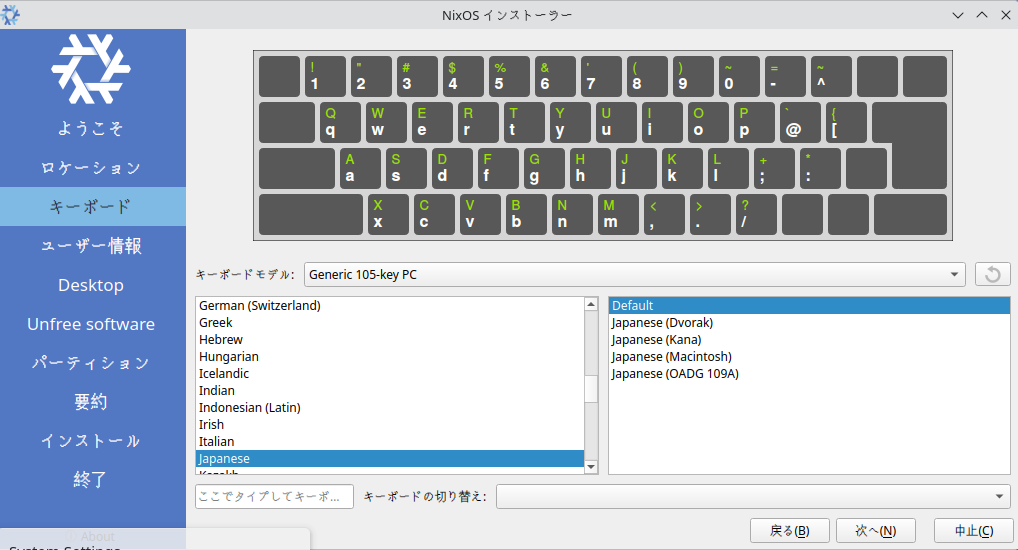Click the = - key in keyboard preview
Viewport: 1018px width, 550px height.
(x=785, y=77)
